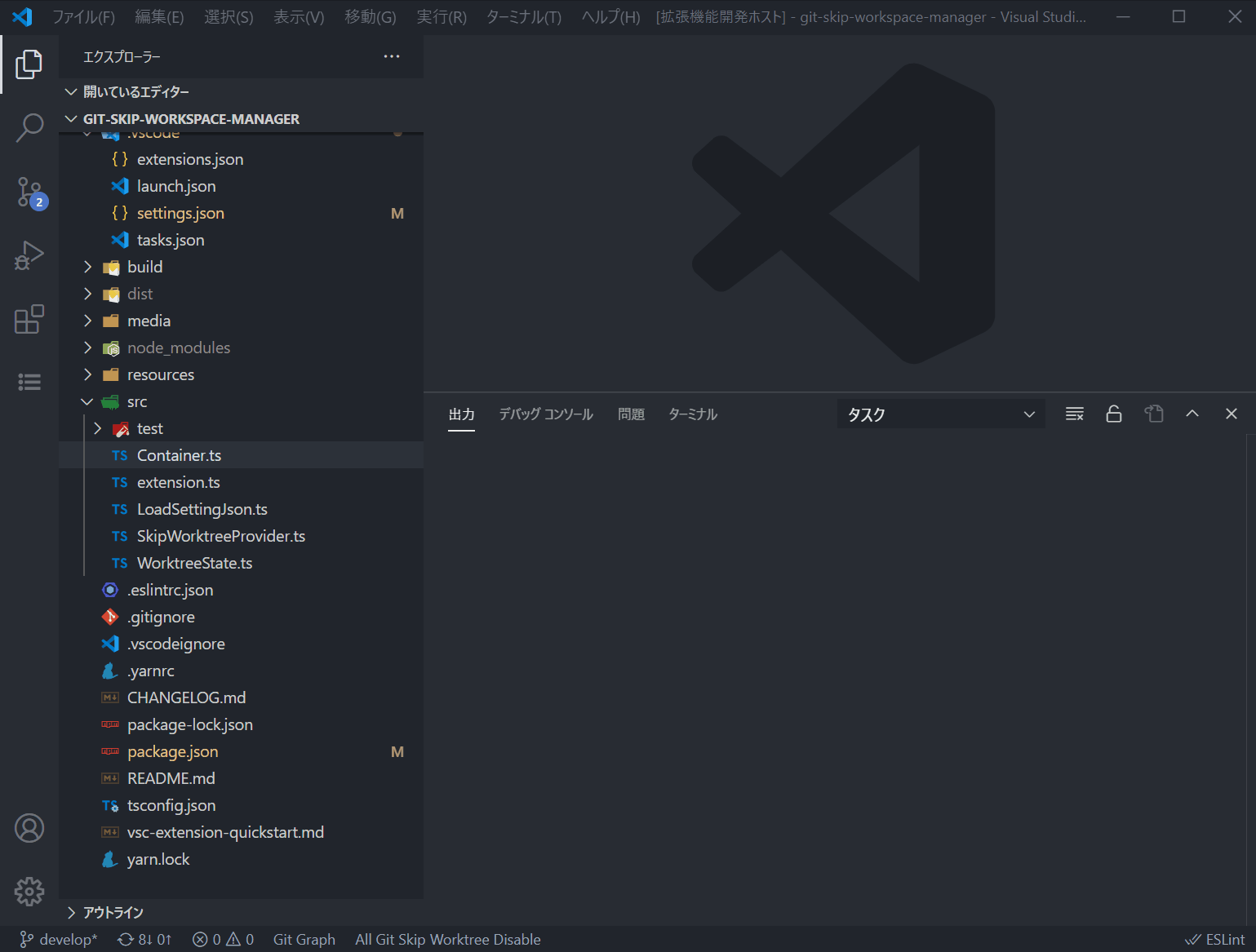Open the Explorer view in activity bar
Viewport: 1256px width, 952px height.
(29, 64)
